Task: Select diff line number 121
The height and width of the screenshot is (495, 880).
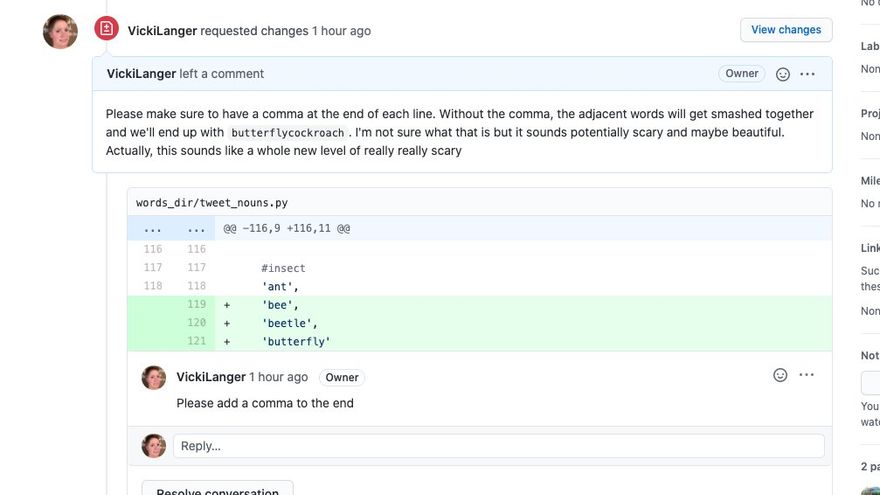Action: click(x=196, y=341)
